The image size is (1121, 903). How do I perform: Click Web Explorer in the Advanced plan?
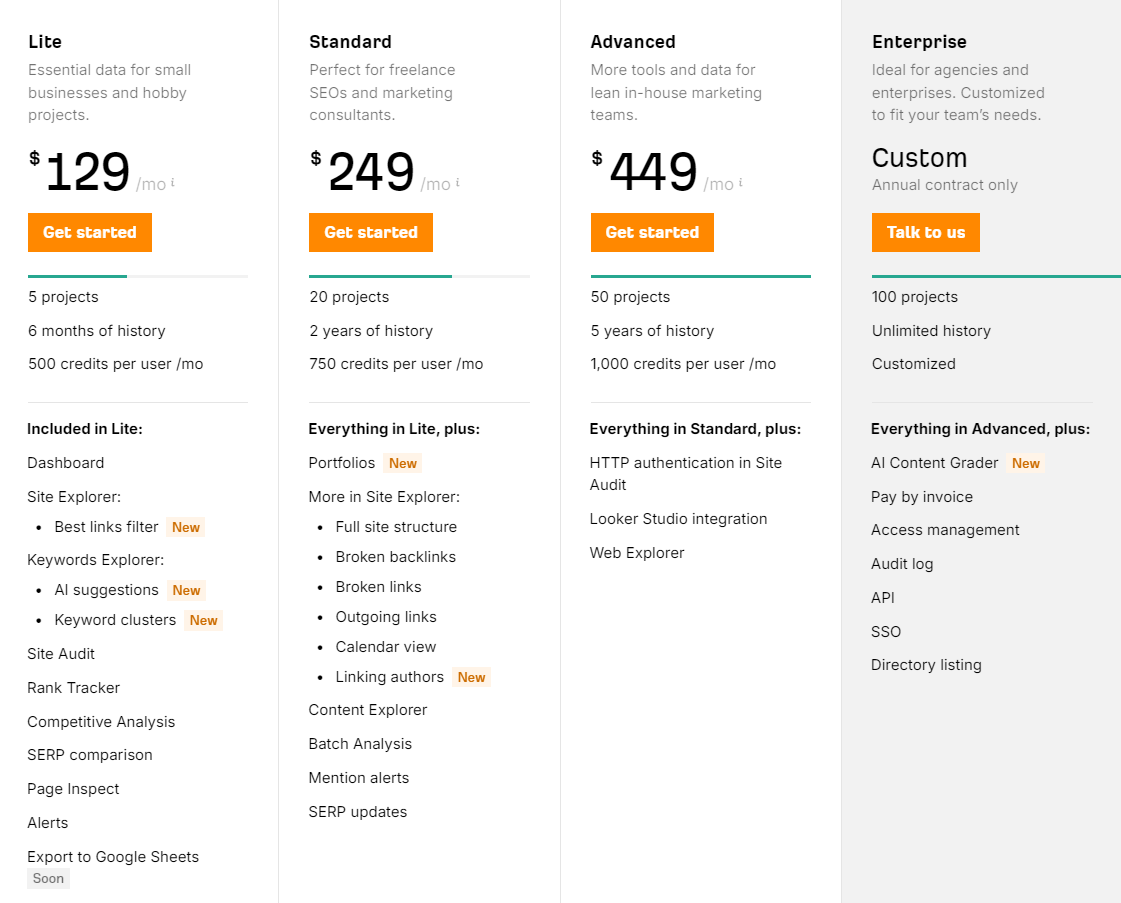click(x=637, y=552)
